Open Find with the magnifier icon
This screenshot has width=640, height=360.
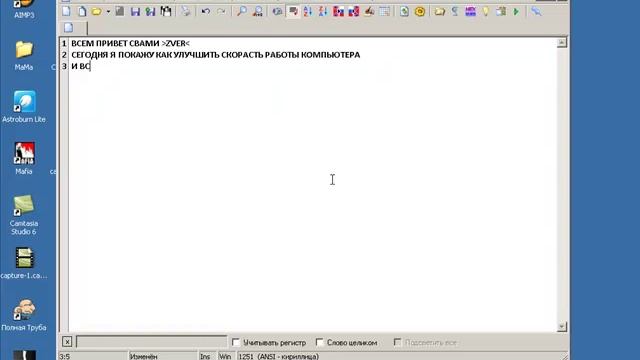tap(242, 11)
